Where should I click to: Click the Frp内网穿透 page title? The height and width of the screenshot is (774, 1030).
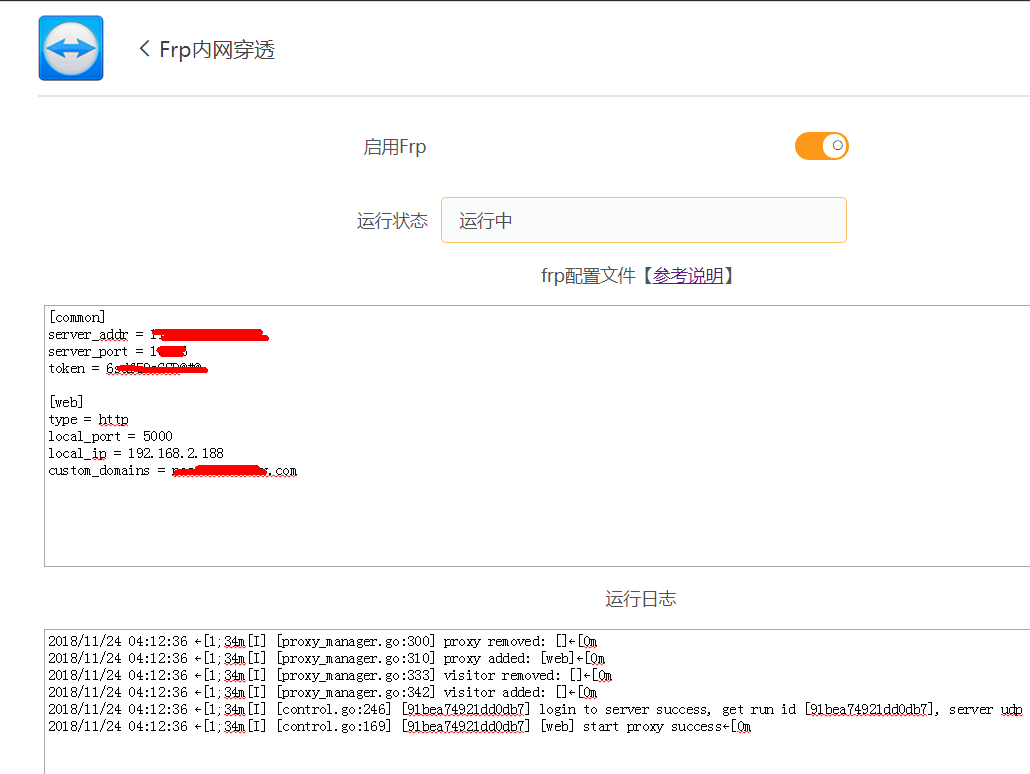click(217, 49)
